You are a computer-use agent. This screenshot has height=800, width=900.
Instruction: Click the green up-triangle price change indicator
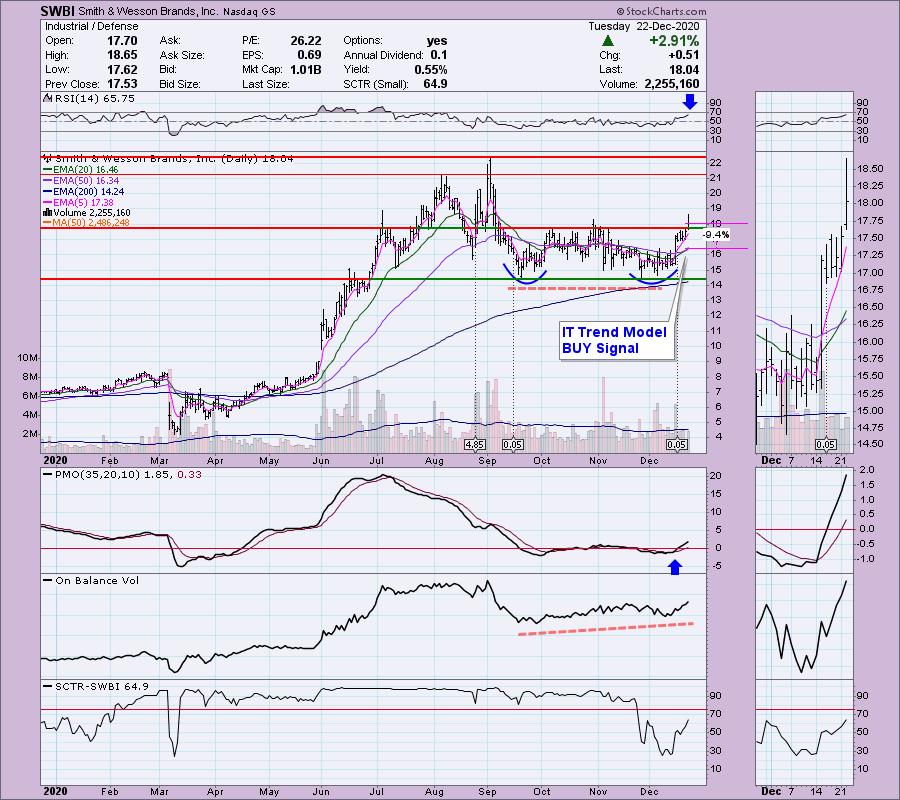[608, 41]
